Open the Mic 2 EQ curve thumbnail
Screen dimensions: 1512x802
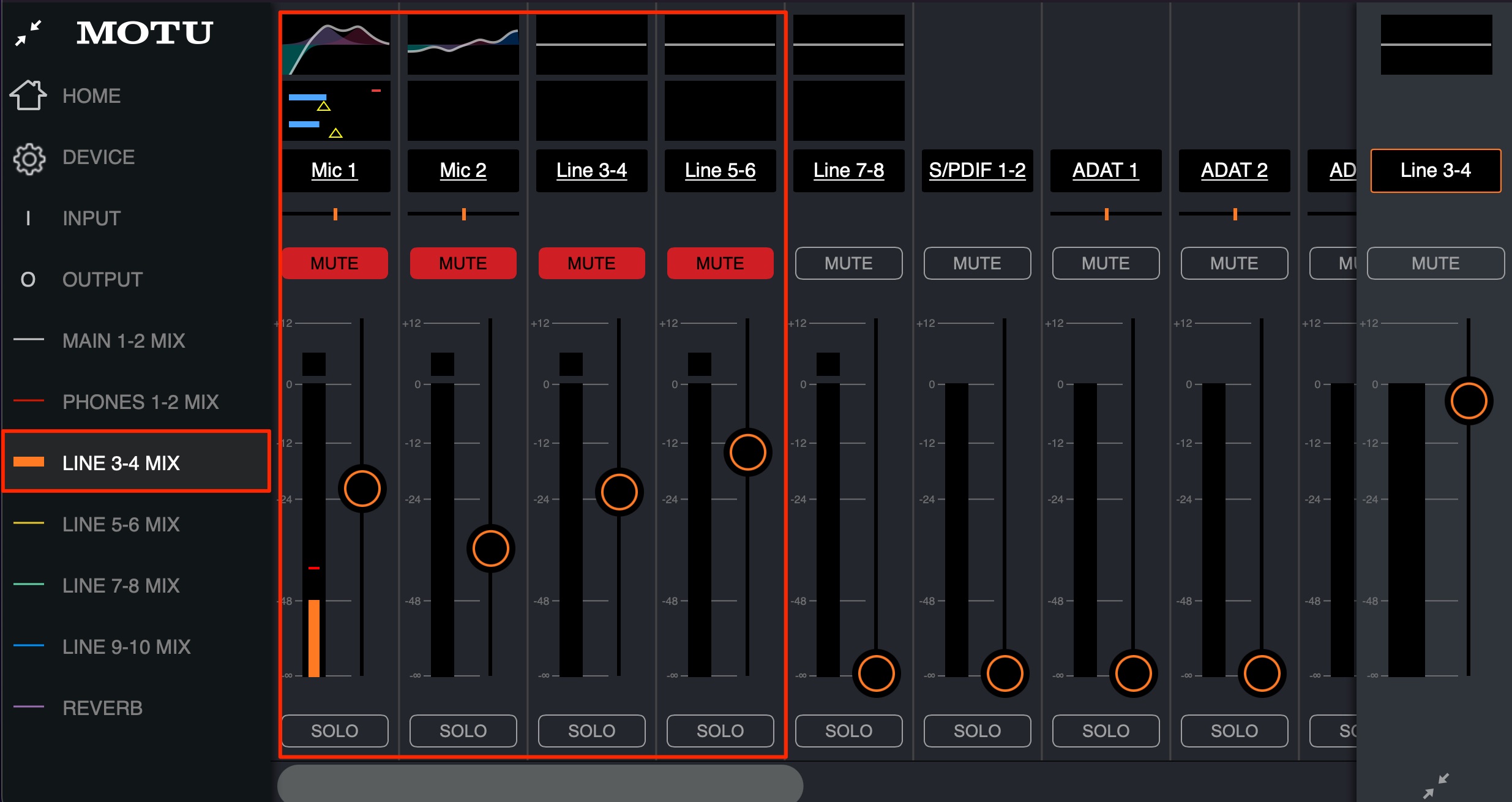tap(463, 45)
